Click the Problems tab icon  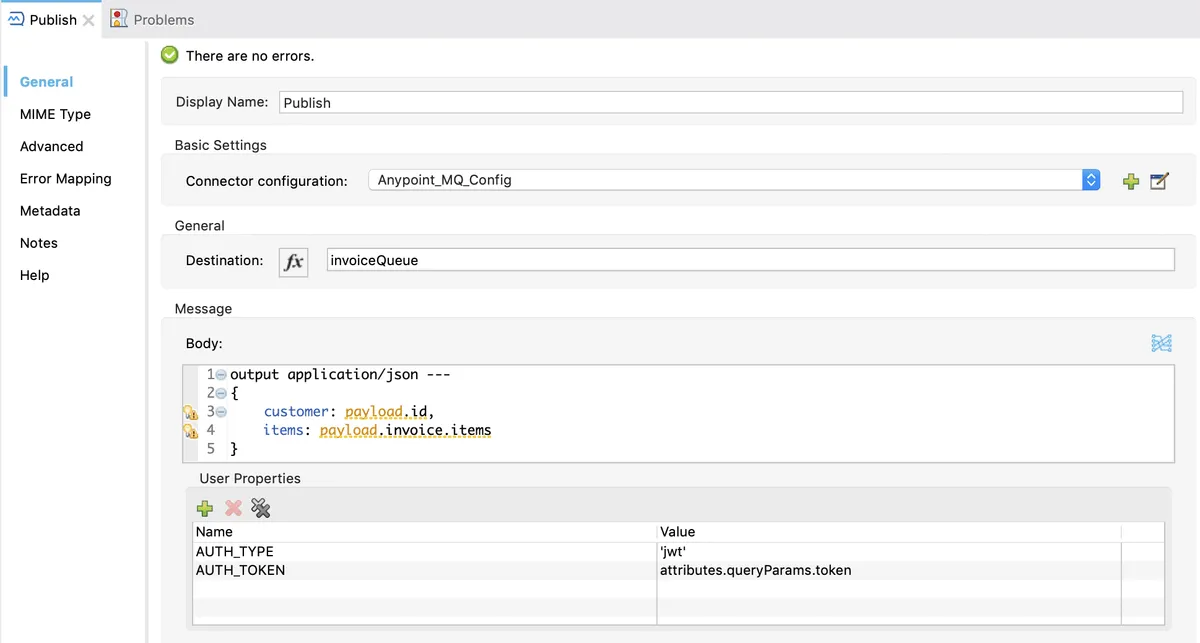pyautogui.click(x=119, y=19)
